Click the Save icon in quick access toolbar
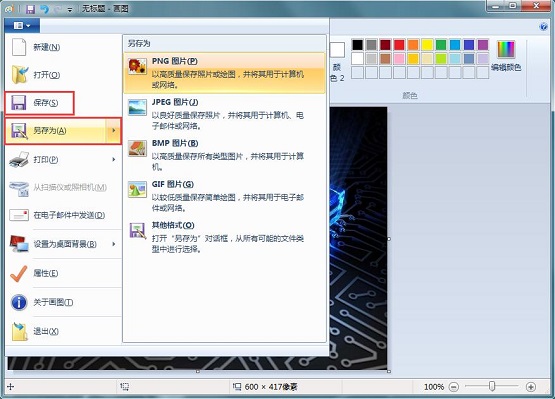This screenshot has height=399, width=555. click(30, 9)
